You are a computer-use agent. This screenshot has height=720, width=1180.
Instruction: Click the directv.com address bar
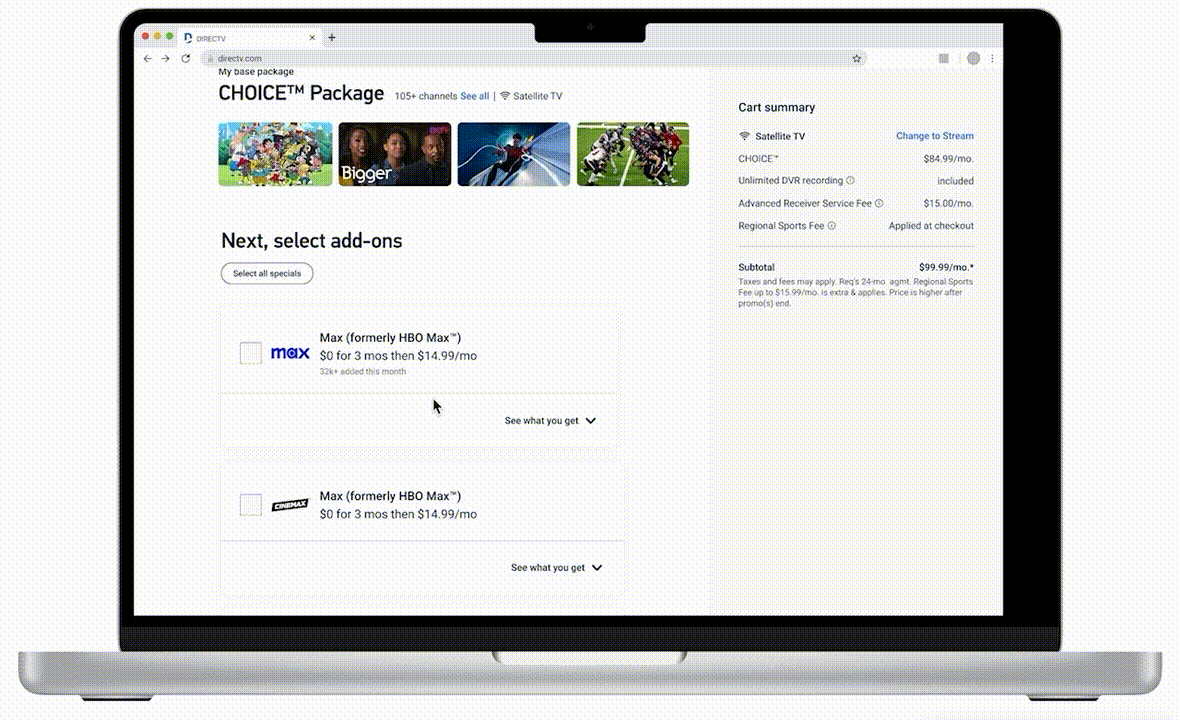pyautogui.click(x=534, y=59)
